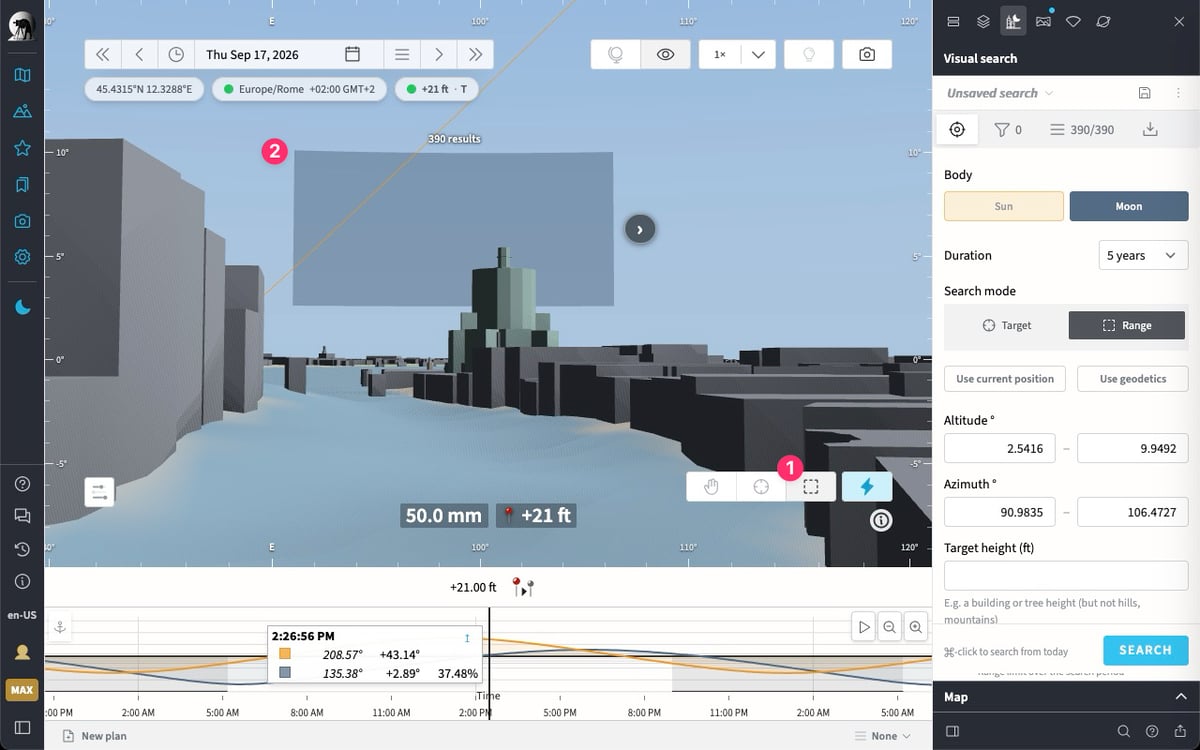The width and height of the screenshot is (1200, 750).
Task: Click Use geodetics button
Action: (1132, 379)
